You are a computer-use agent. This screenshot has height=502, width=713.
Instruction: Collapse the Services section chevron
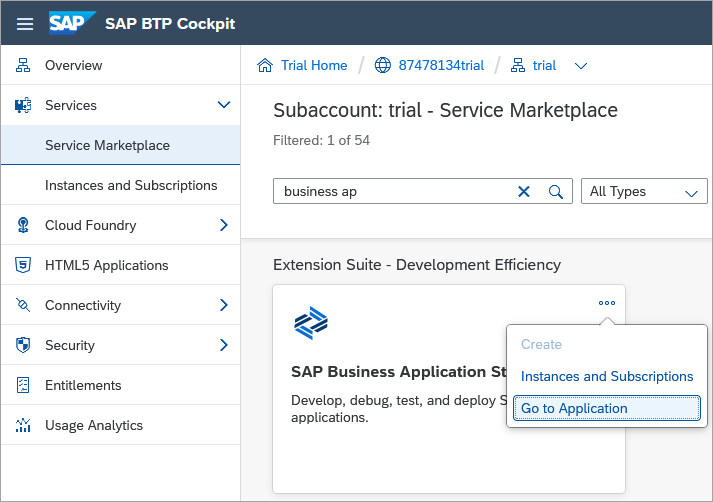pyautogui.click(x=224, y=105)
